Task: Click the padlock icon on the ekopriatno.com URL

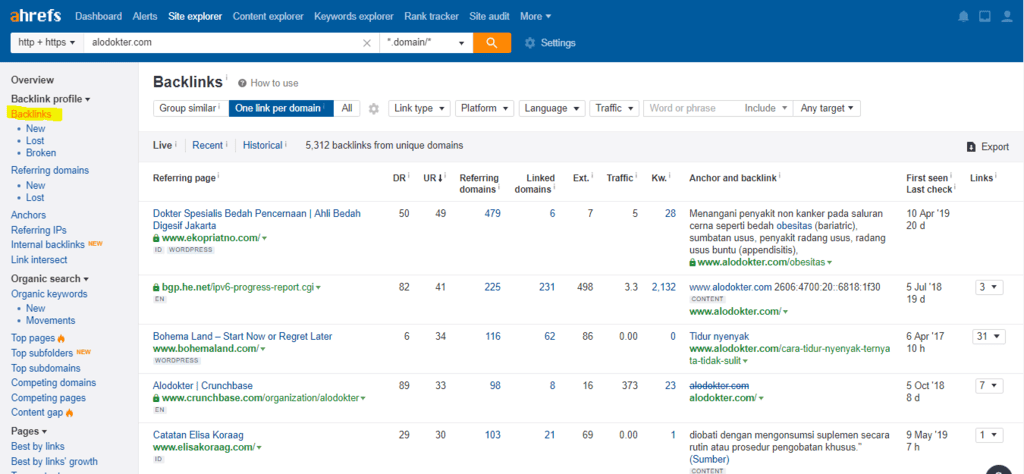Action: [x=156, y=238]
